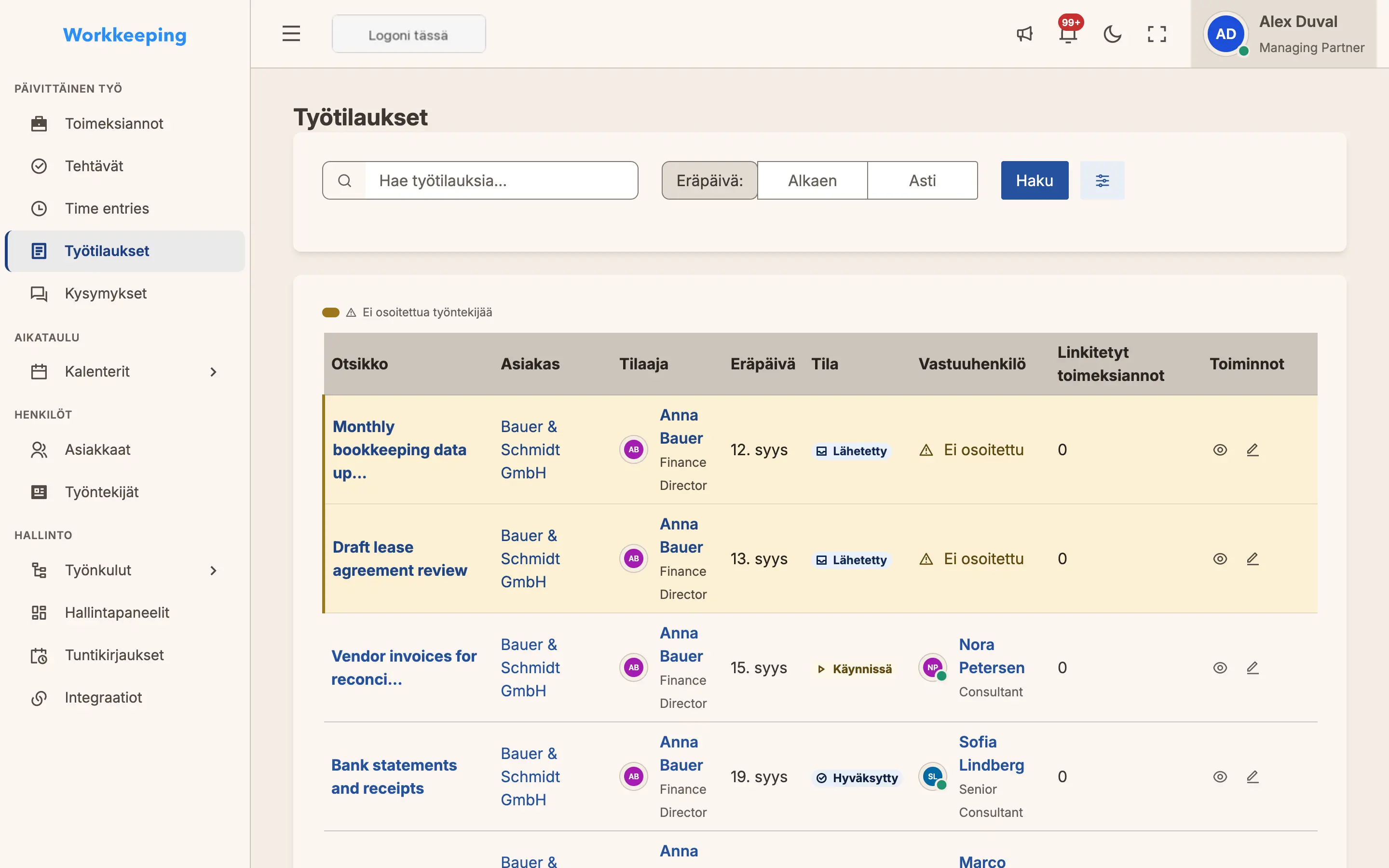1389x868 pixels.
Task: Open Kysymykset sidebar item
Action: [x=125, y=293]
